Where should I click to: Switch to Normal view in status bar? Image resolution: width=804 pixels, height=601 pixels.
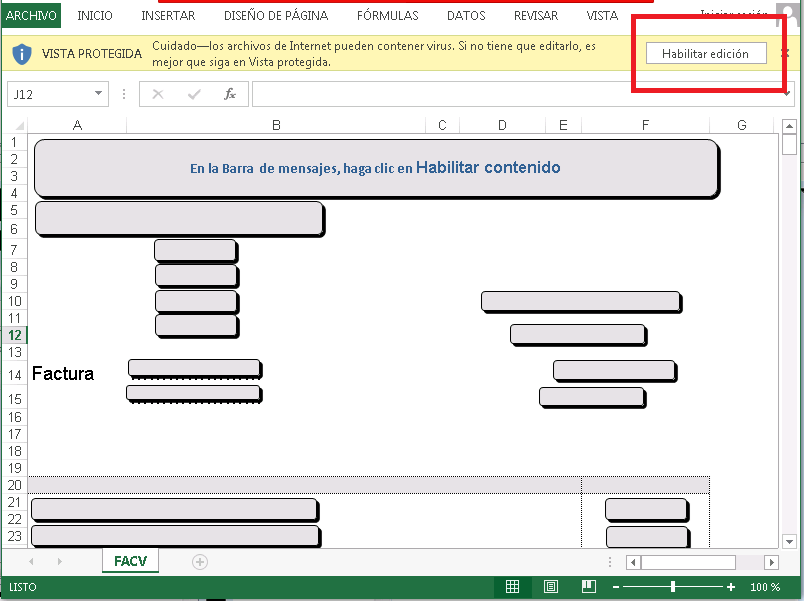click(x=512, y=587)
